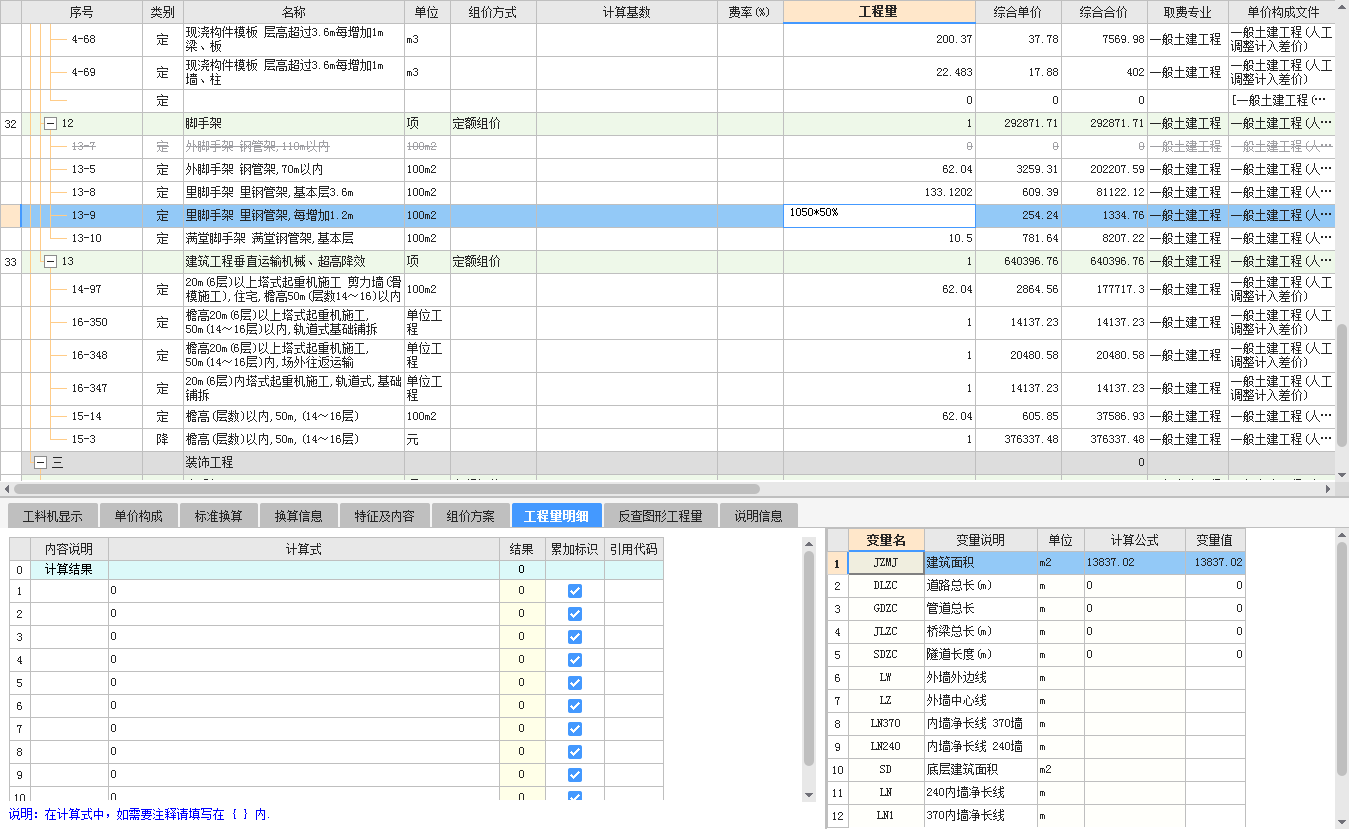1349x829 pixels.
Task: Click the 工程量 value 133.1202
Action: coord(879,192)
